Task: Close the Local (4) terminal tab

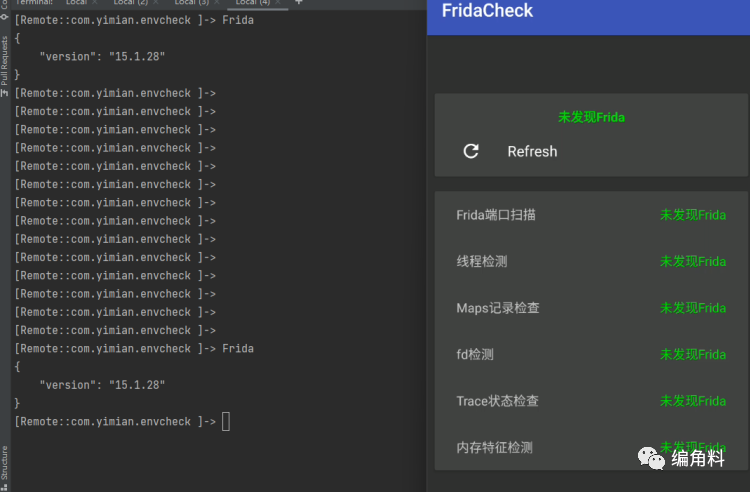Action: [x=278, y=2]
